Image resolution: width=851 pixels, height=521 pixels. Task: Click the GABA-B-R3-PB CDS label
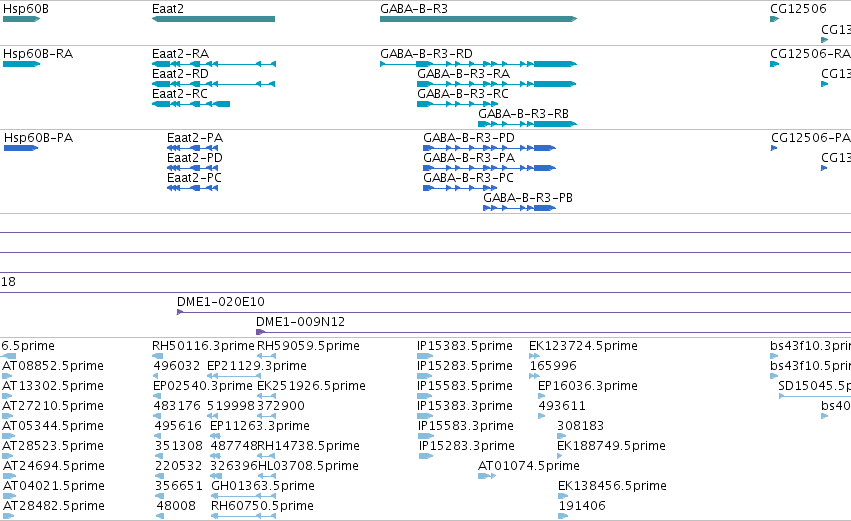(528, 198)
